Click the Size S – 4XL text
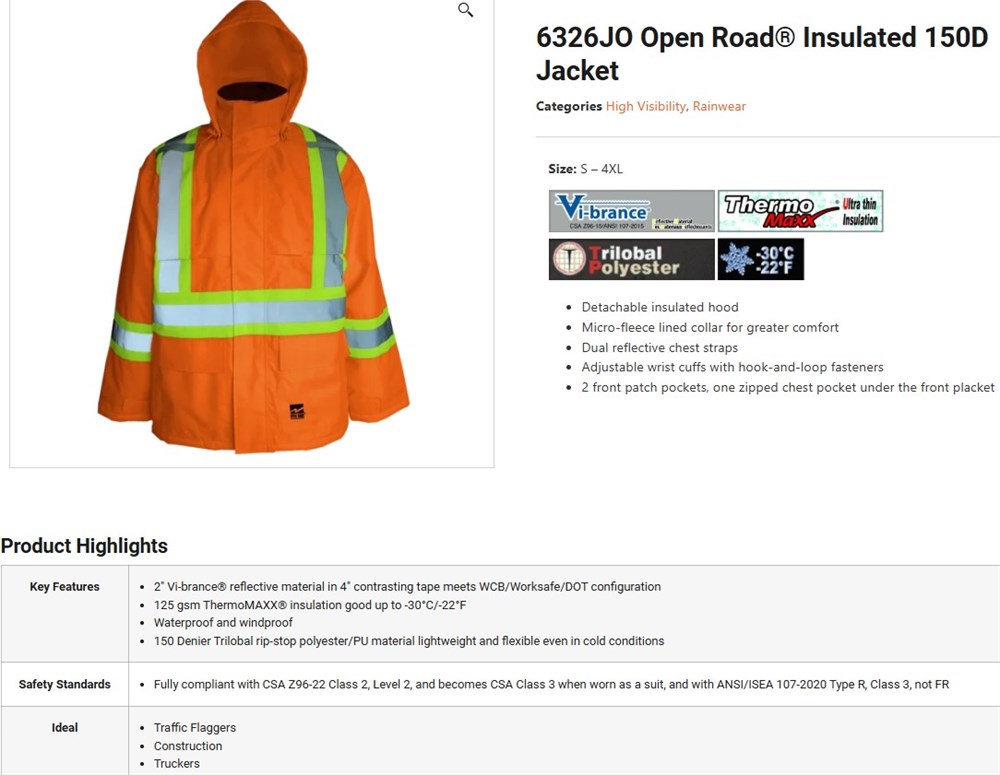1000x775 pixels. click(x=585, y=169)
